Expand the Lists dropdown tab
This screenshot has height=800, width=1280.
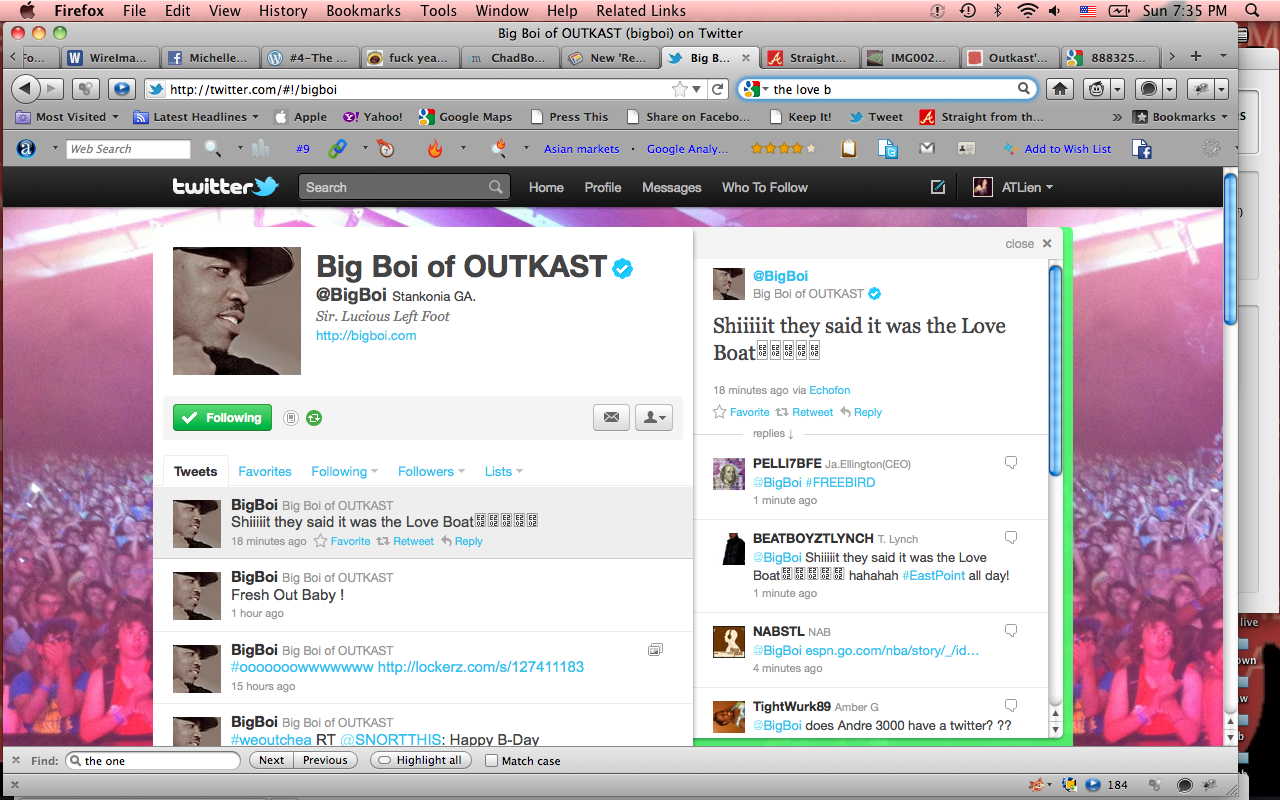coord(503,472)
